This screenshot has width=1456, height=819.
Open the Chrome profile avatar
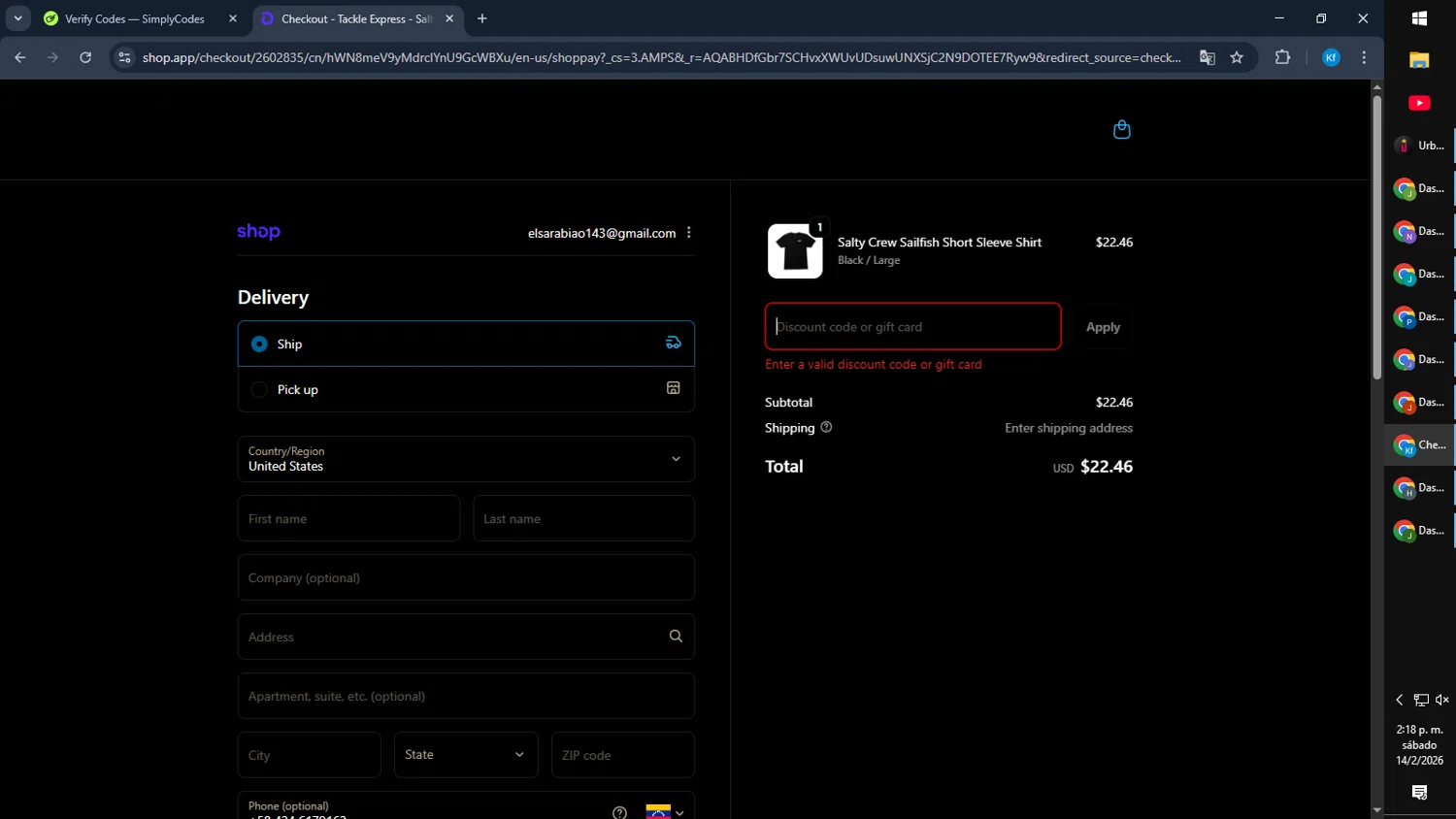[1331, 57]
